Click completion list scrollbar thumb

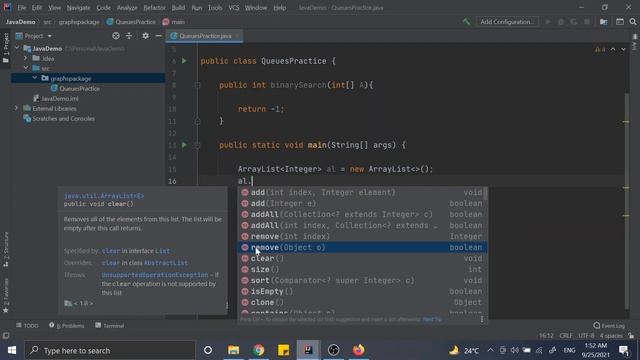click(485, 194)
